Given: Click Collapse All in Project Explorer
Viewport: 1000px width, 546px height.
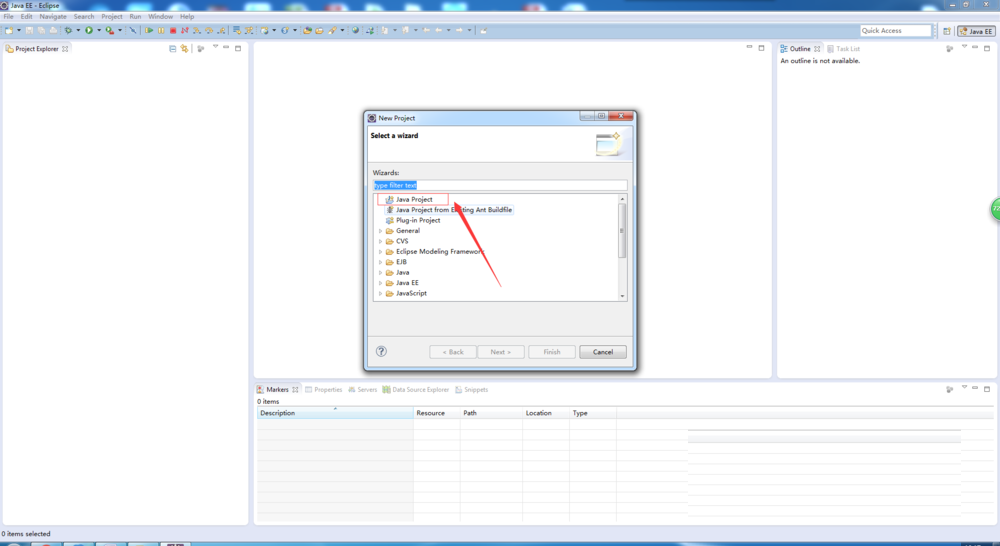Looking at the screenshot, I should 172,48.
